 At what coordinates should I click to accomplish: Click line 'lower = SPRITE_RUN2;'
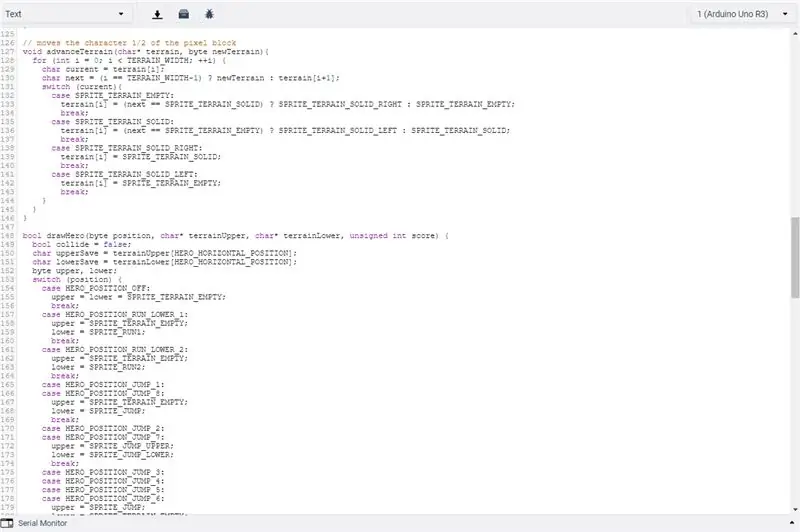tap(98, 367)
